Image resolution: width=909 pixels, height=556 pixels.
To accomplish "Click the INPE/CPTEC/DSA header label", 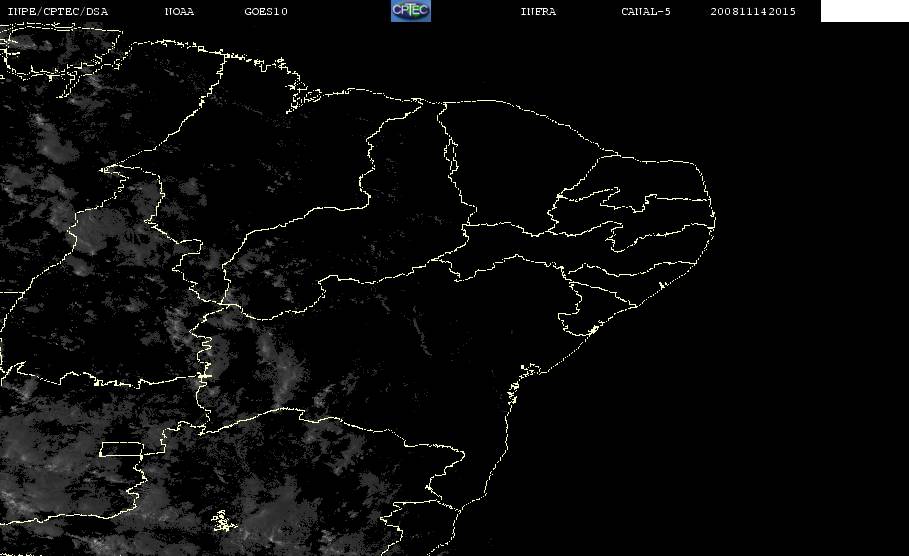I will [x=57, y=11].
